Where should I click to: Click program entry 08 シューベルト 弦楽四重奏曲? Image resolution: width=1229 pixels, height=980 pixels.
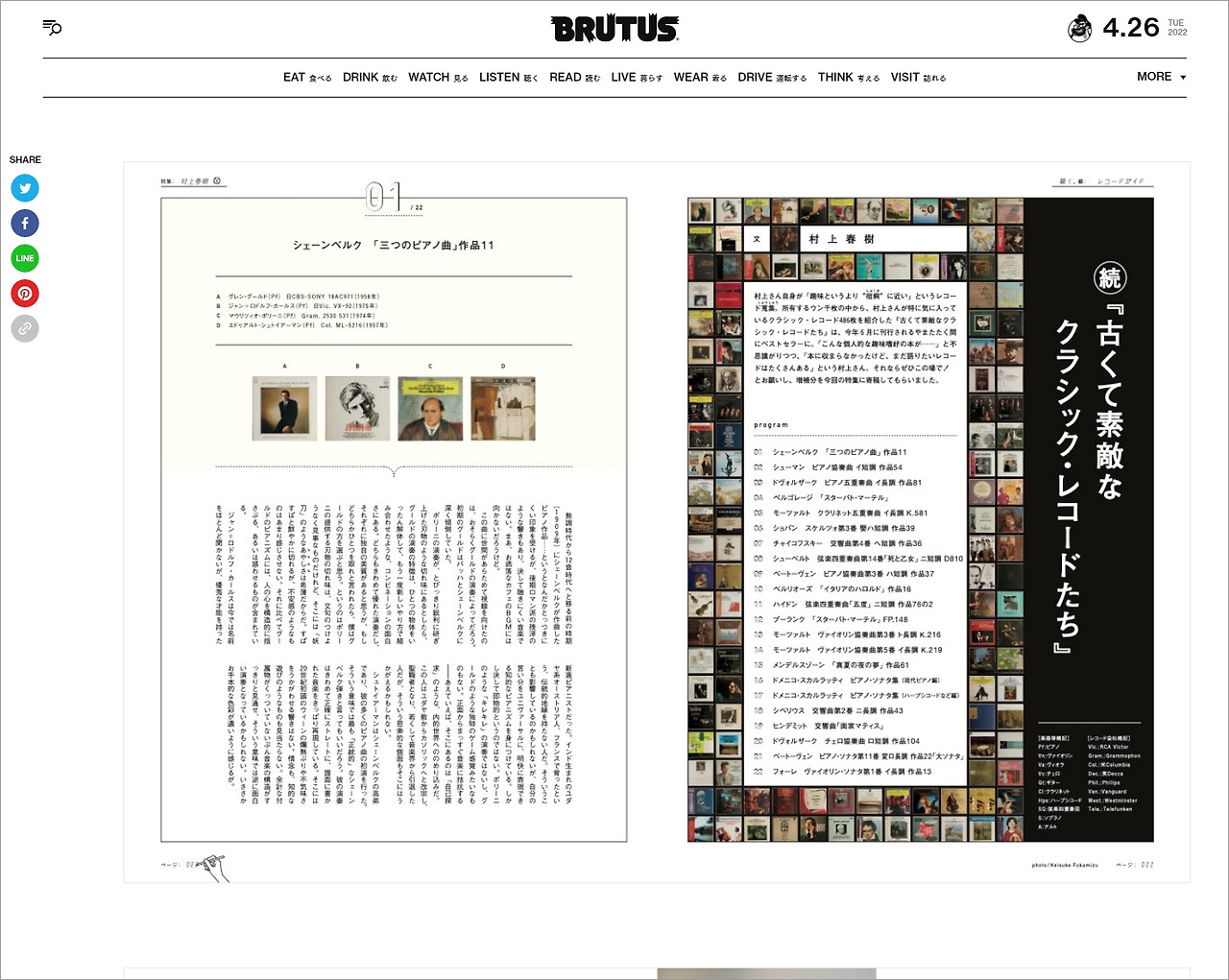[x=857, y=559]
